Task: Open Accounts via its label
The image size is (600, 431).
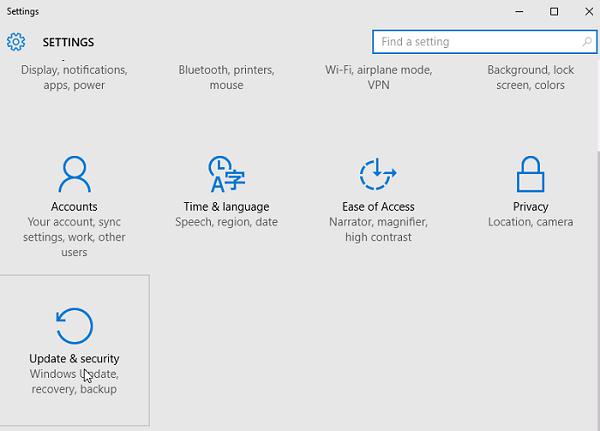Action: pos(74,207)
